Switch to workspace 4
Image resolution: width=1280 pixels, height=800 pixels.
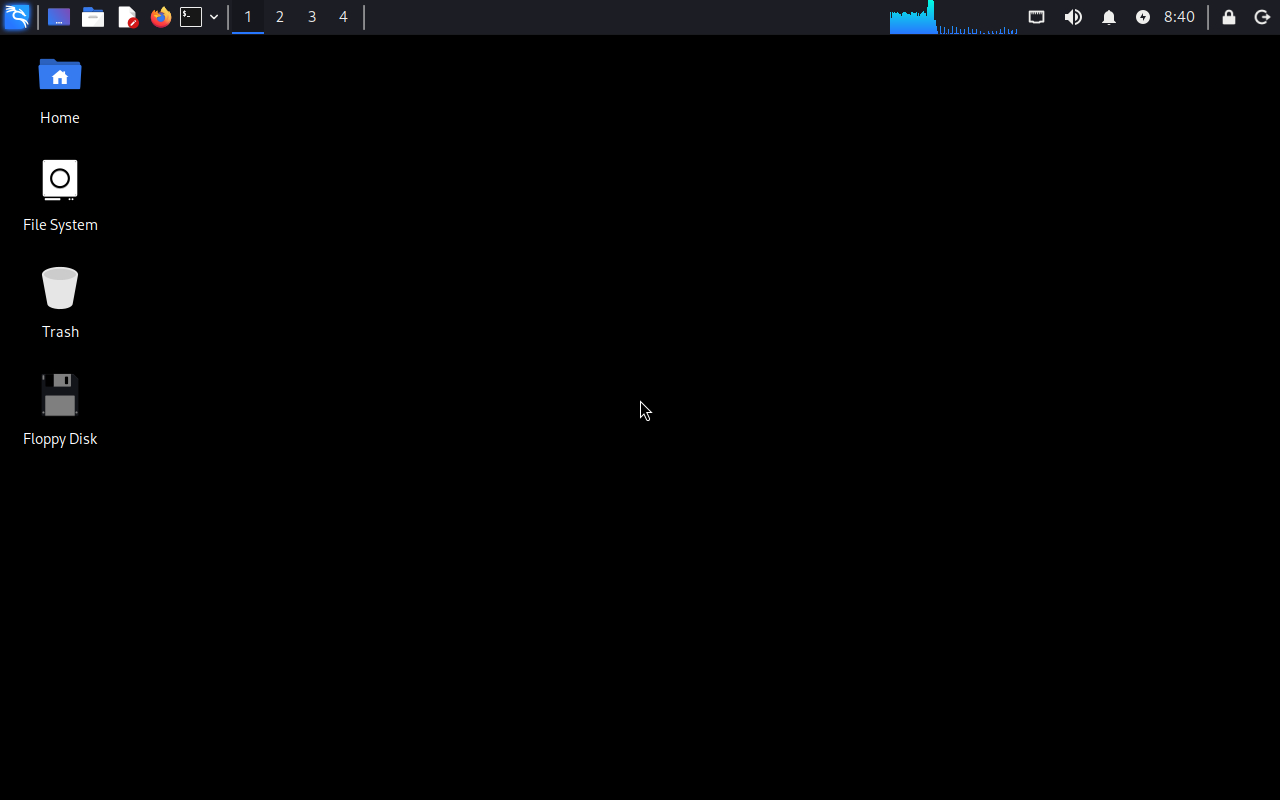coord(343,17)
